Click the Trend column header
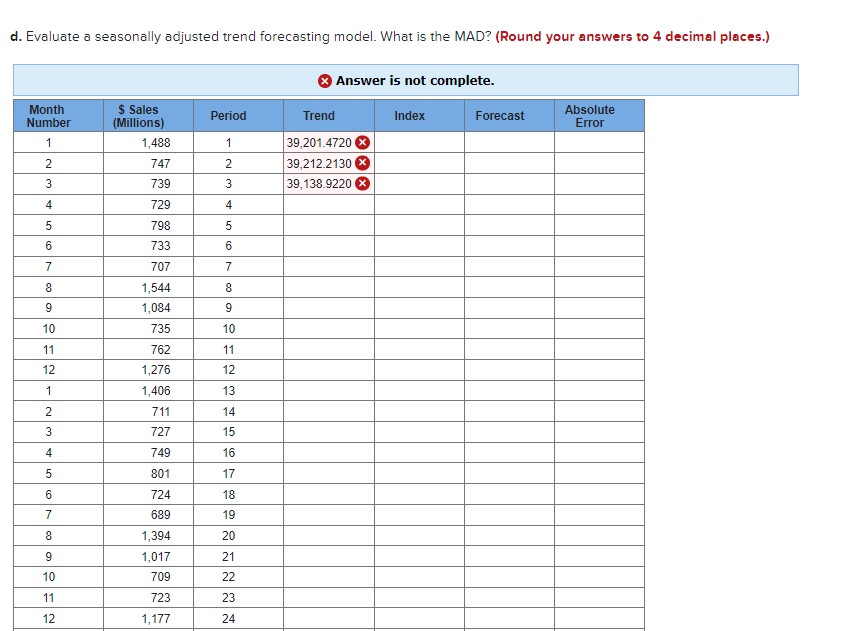This screenshot has height=631, width=843. pyautogui.click(x=329, y=116)
